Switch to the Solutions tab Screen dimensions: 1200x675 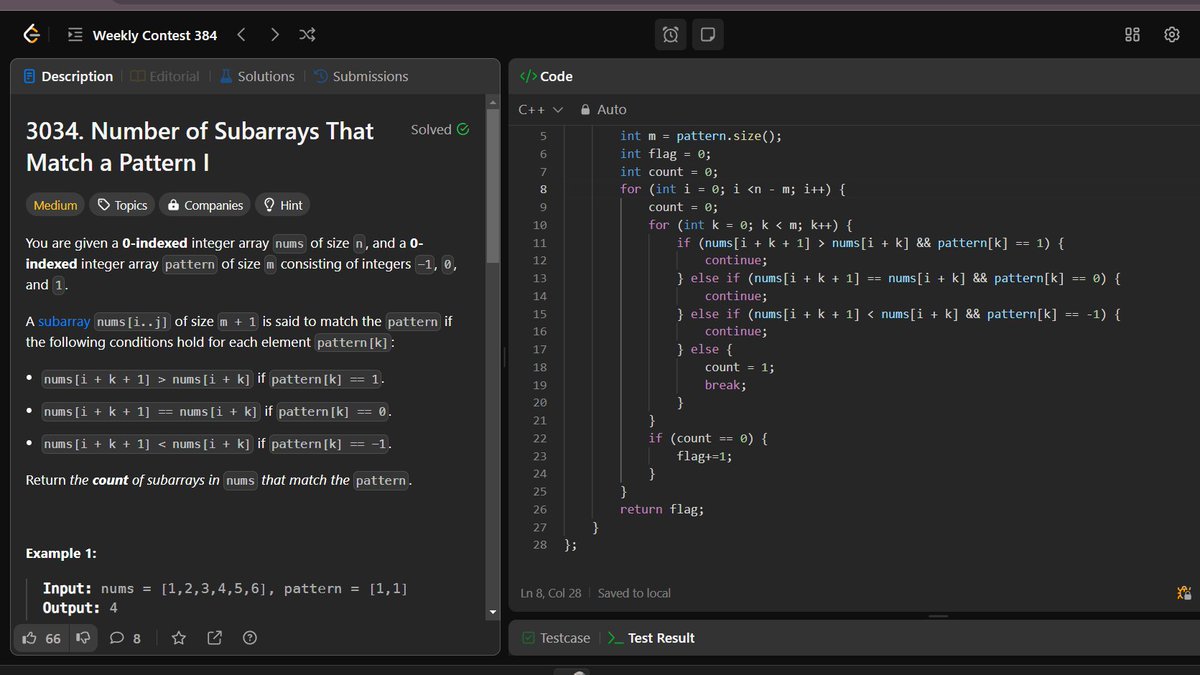pos(257,76)
